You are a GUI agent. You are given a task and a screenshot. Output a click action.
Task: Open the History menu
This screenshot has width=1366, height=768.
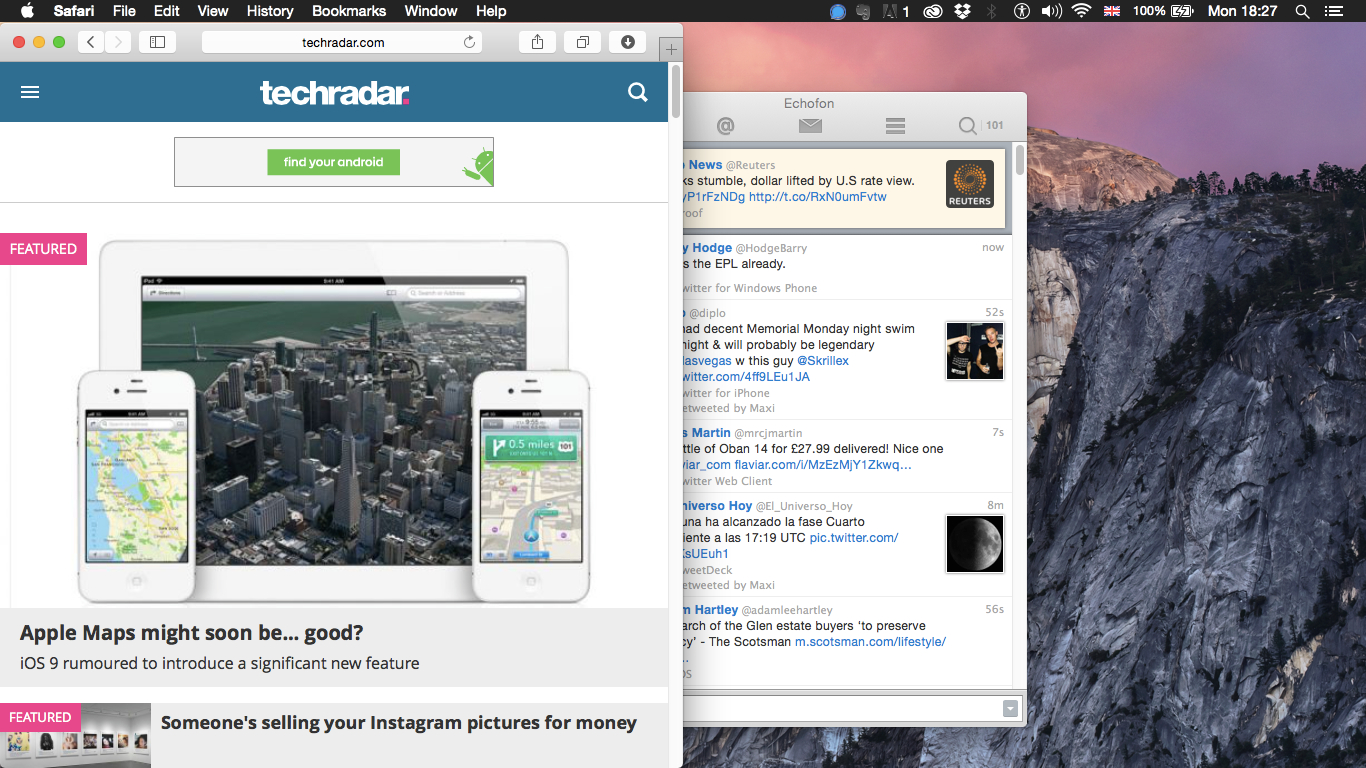[270, 11]
